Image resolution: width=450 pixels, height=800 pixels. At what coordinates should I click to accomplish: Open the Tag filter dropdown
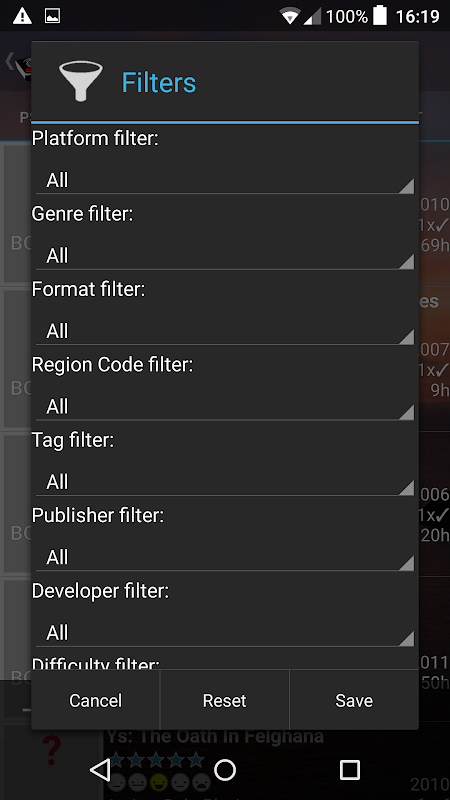tap(225, 482)
